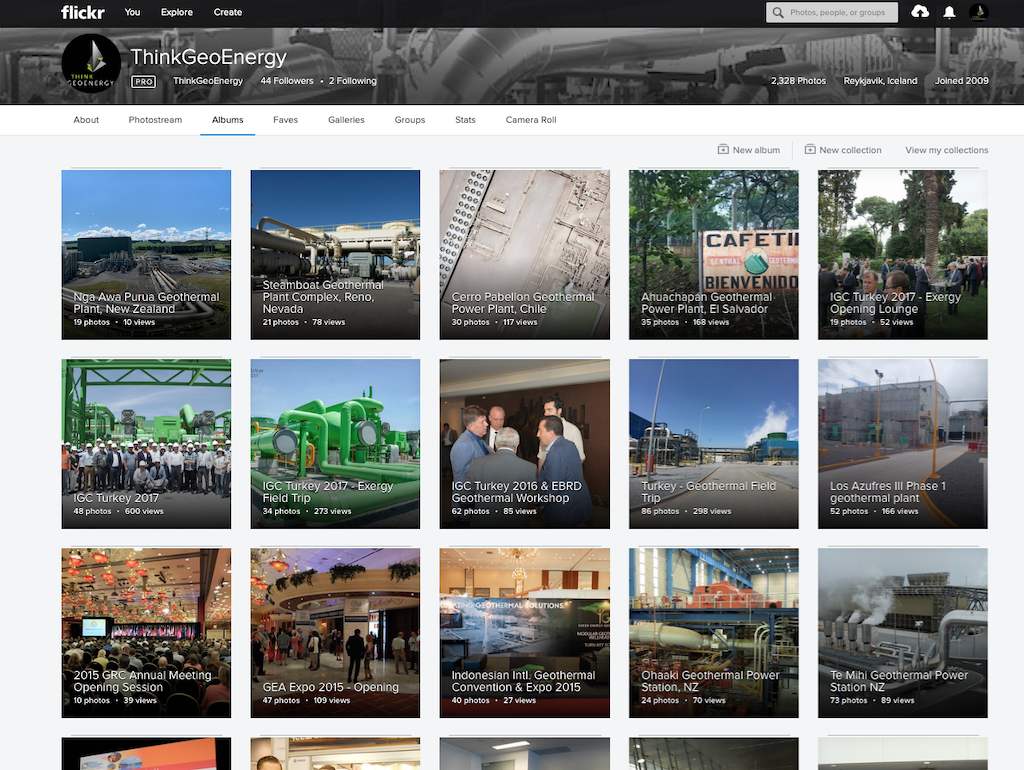Open Cerro Pabellon Geothermal Power Plant album
This screenshot has width=1024, height=770.
point(524,254)
